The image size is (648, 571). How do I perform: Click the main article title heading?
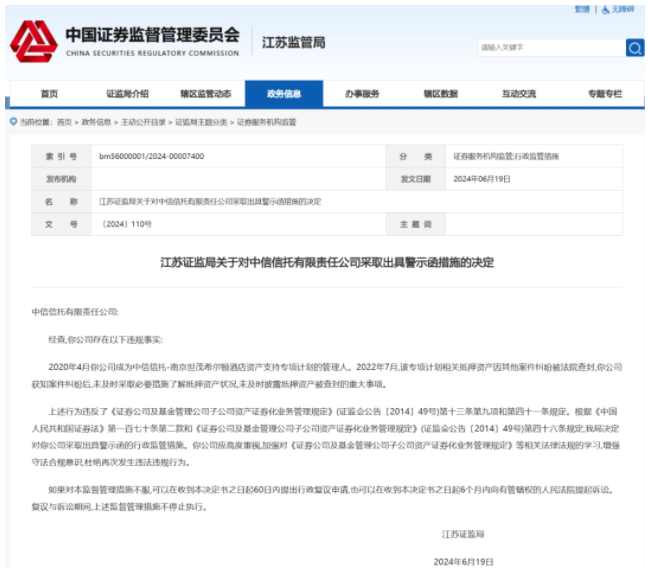327,262
